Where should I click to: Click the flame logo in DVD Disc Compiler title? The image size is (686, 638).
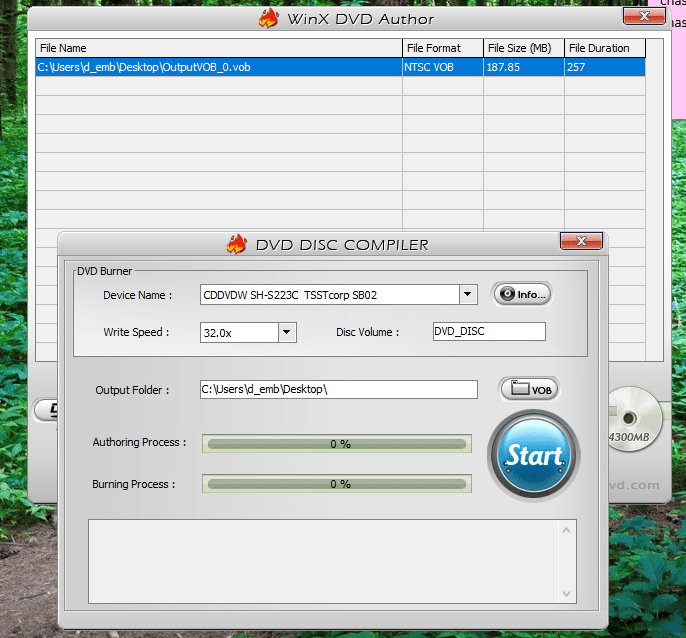tap(237, 244)
